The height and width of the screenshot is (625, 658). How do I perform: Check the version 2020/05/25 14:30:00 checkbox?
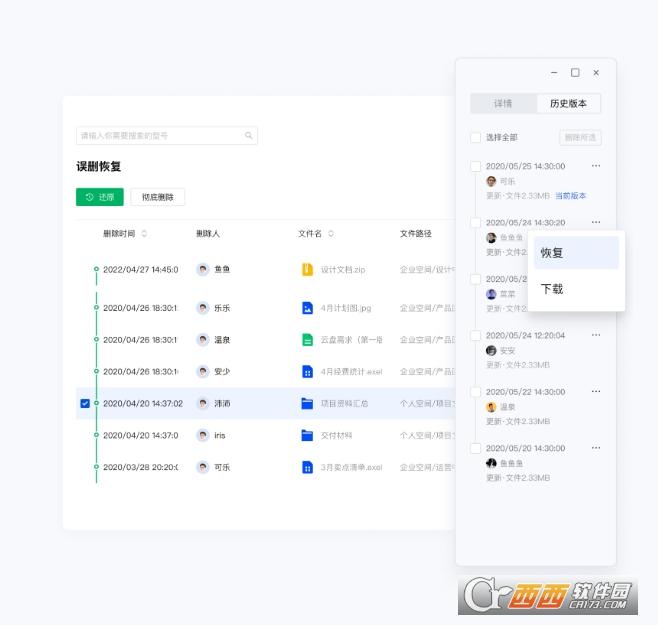(475, 166)
